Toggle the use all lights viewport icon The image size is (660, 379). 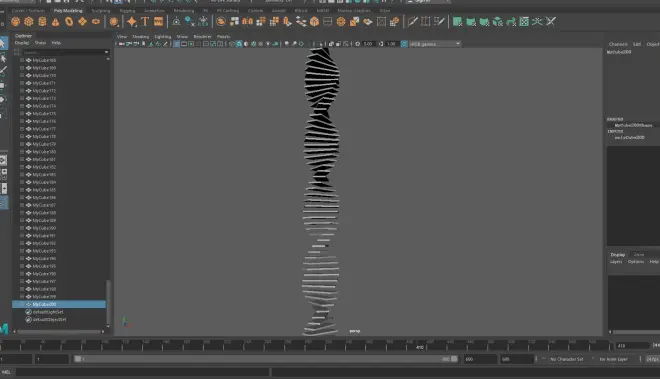(x=268, y=44)
